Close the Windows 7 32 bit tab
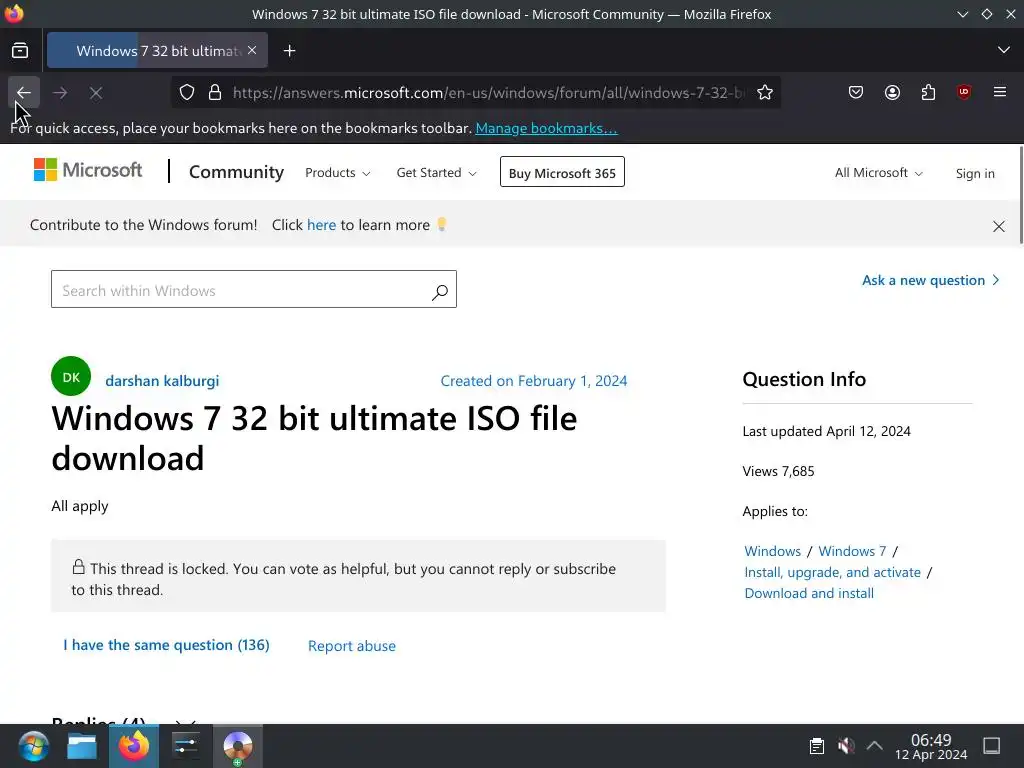 [252, 50]
